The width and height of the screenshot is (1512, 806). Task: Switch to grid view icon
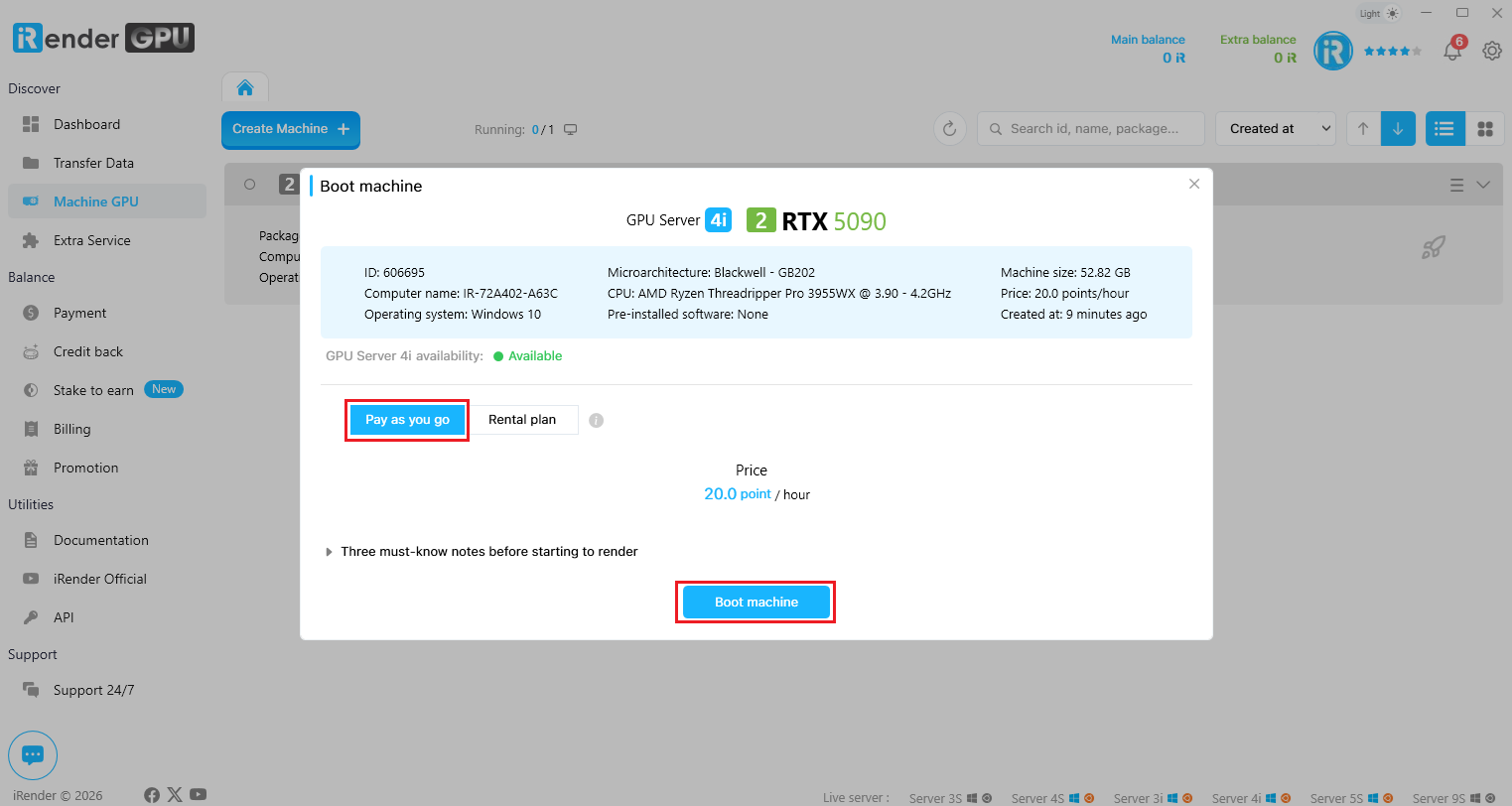tap(1485, 129)
